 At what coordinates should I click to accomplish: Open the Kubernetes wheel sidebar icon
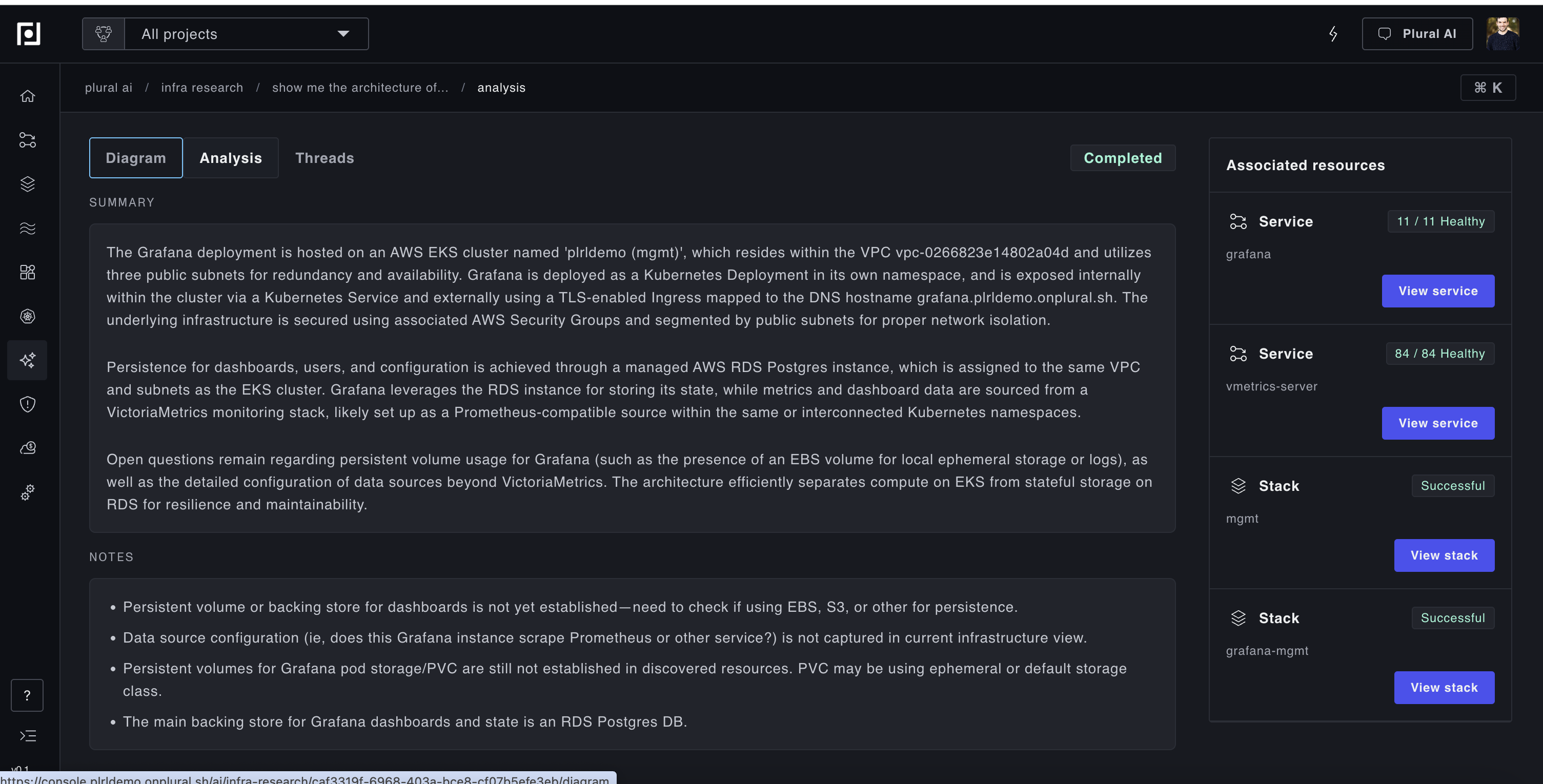[x=28, y=316]
